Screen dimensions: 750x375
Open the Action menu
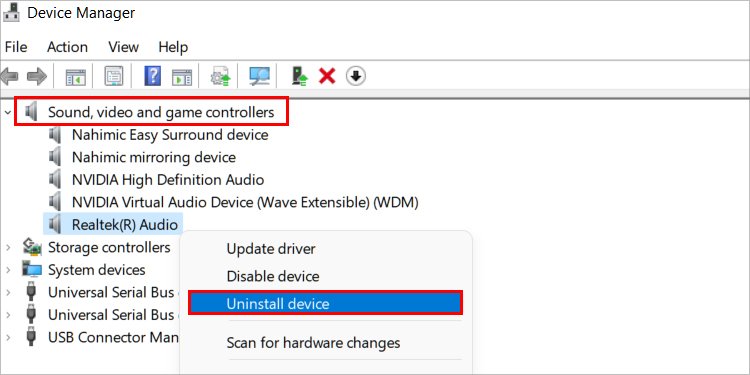coord(67,47)
